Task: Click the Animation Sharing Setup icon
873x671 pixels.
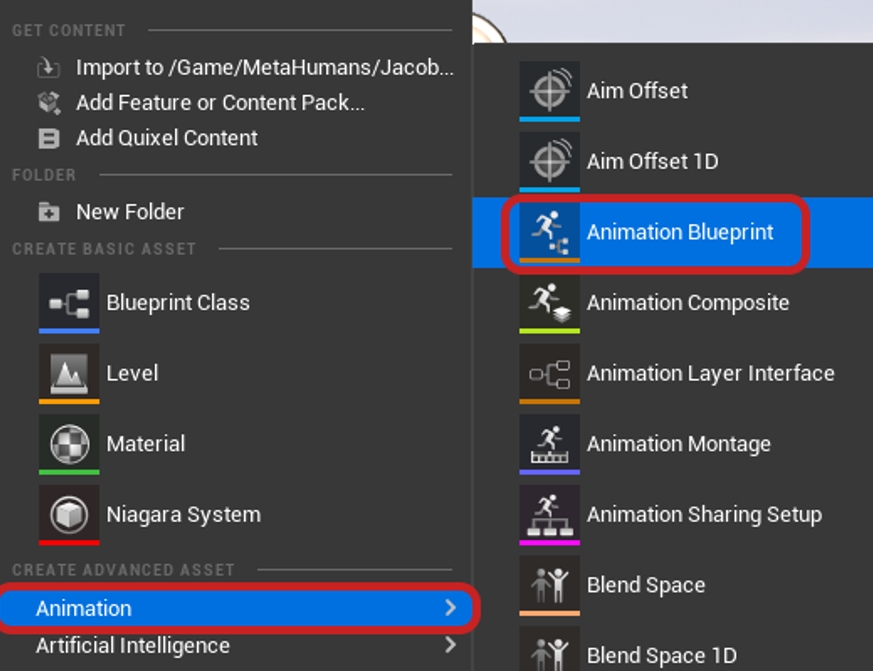Action: point(549,514)
